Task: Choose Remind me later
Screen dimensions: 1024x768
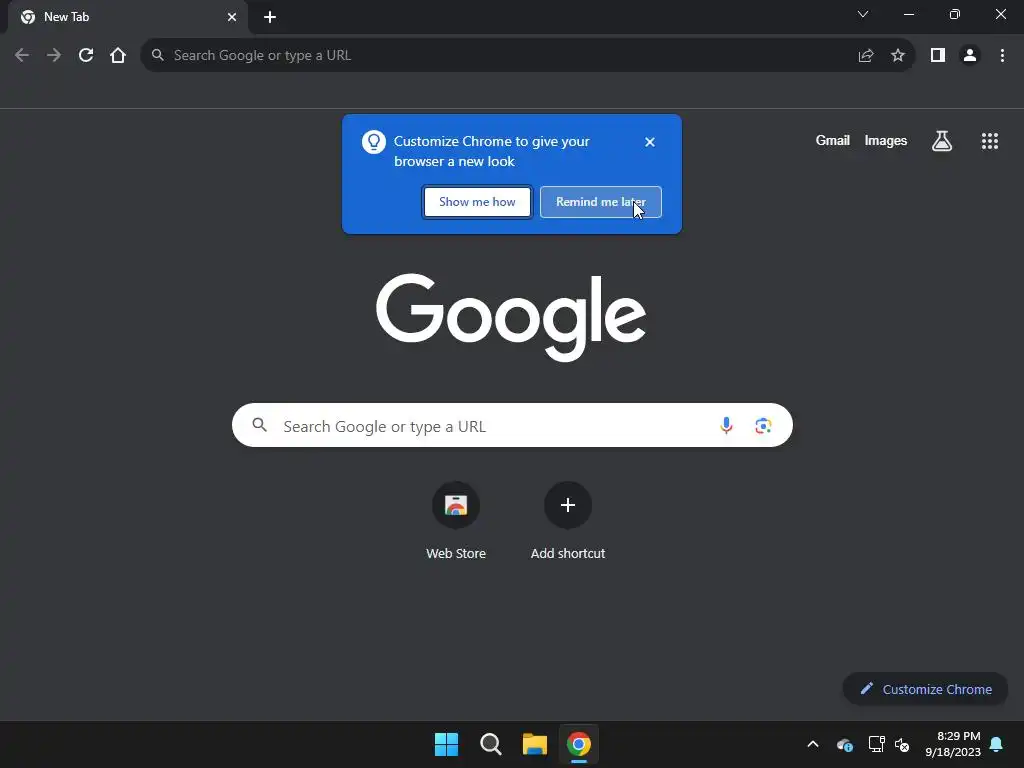Action: 601,202
